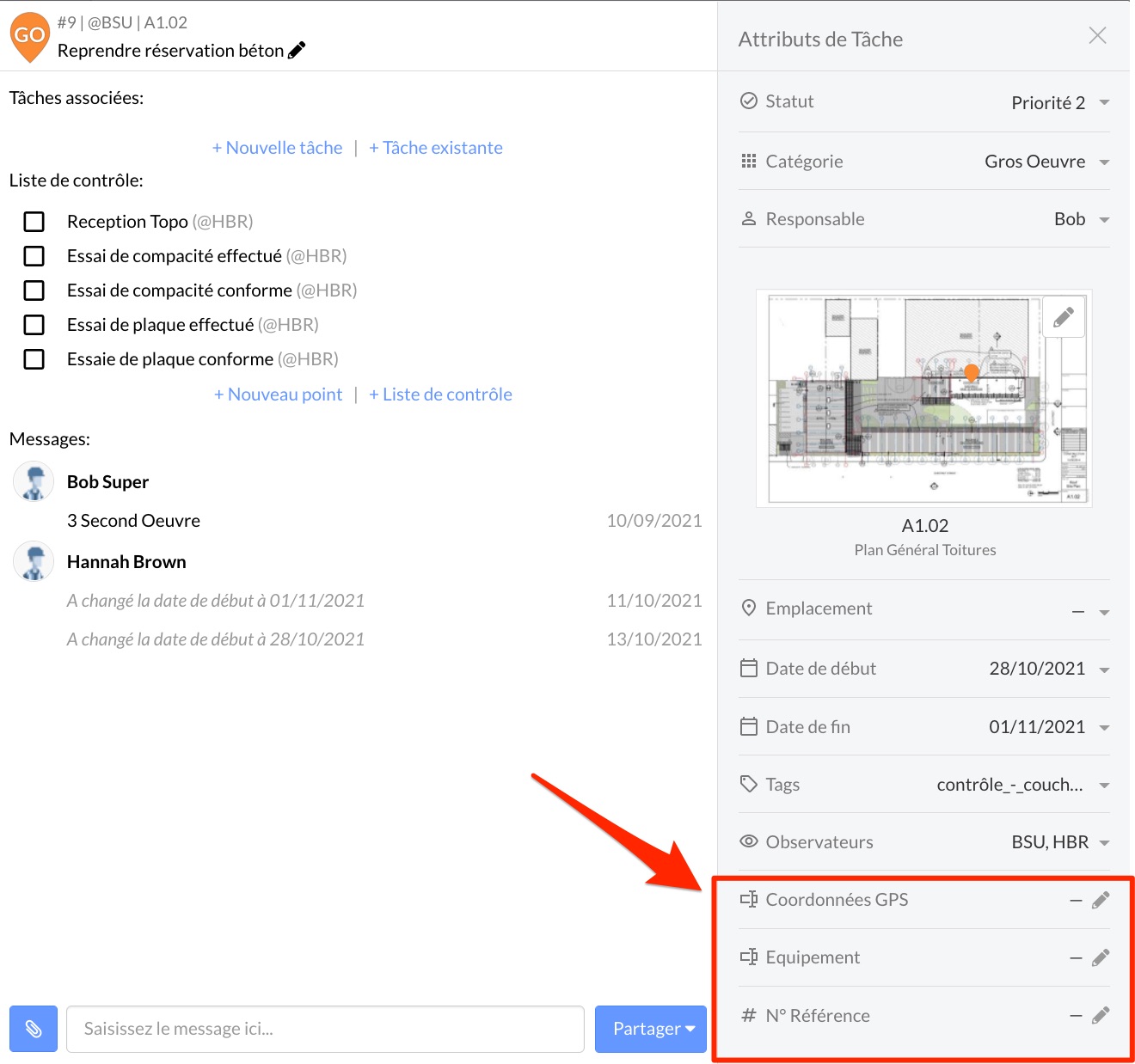Viewport: 1135px width, 1064px height.
Task: Click the orange GO task marker
Action: [x=29, y=37]
